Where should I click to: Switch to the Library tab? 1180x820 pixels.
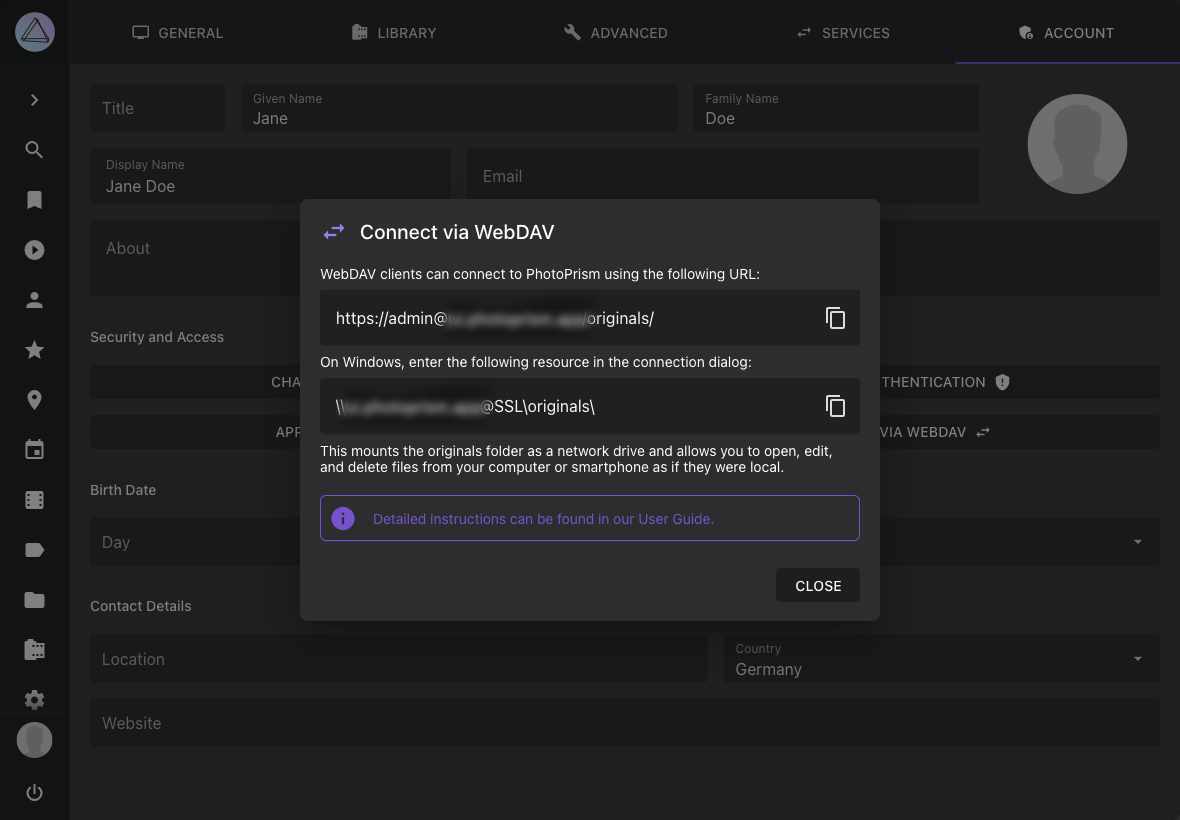point(394,32)
